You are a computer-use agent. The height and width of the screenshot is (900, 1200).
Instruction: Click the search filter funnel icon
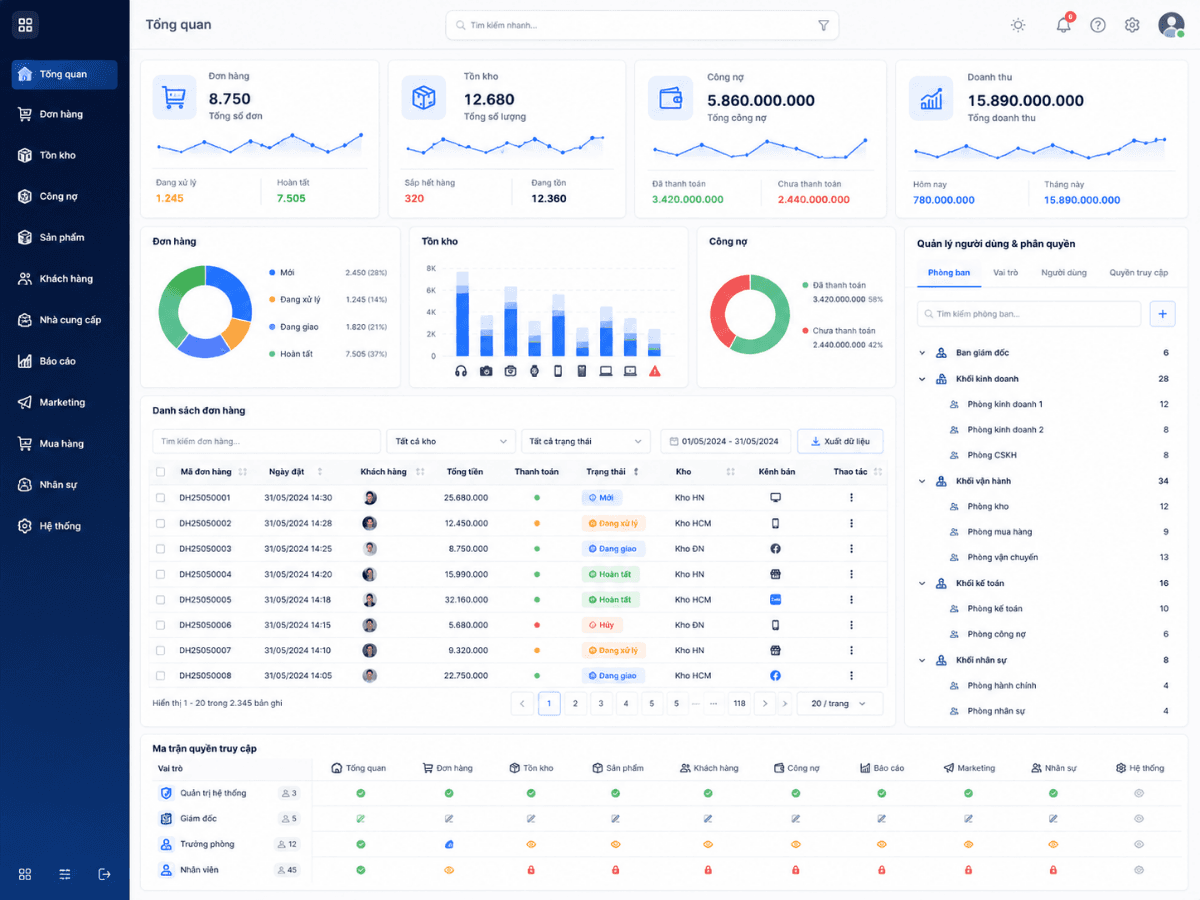(x=823, y=25)
